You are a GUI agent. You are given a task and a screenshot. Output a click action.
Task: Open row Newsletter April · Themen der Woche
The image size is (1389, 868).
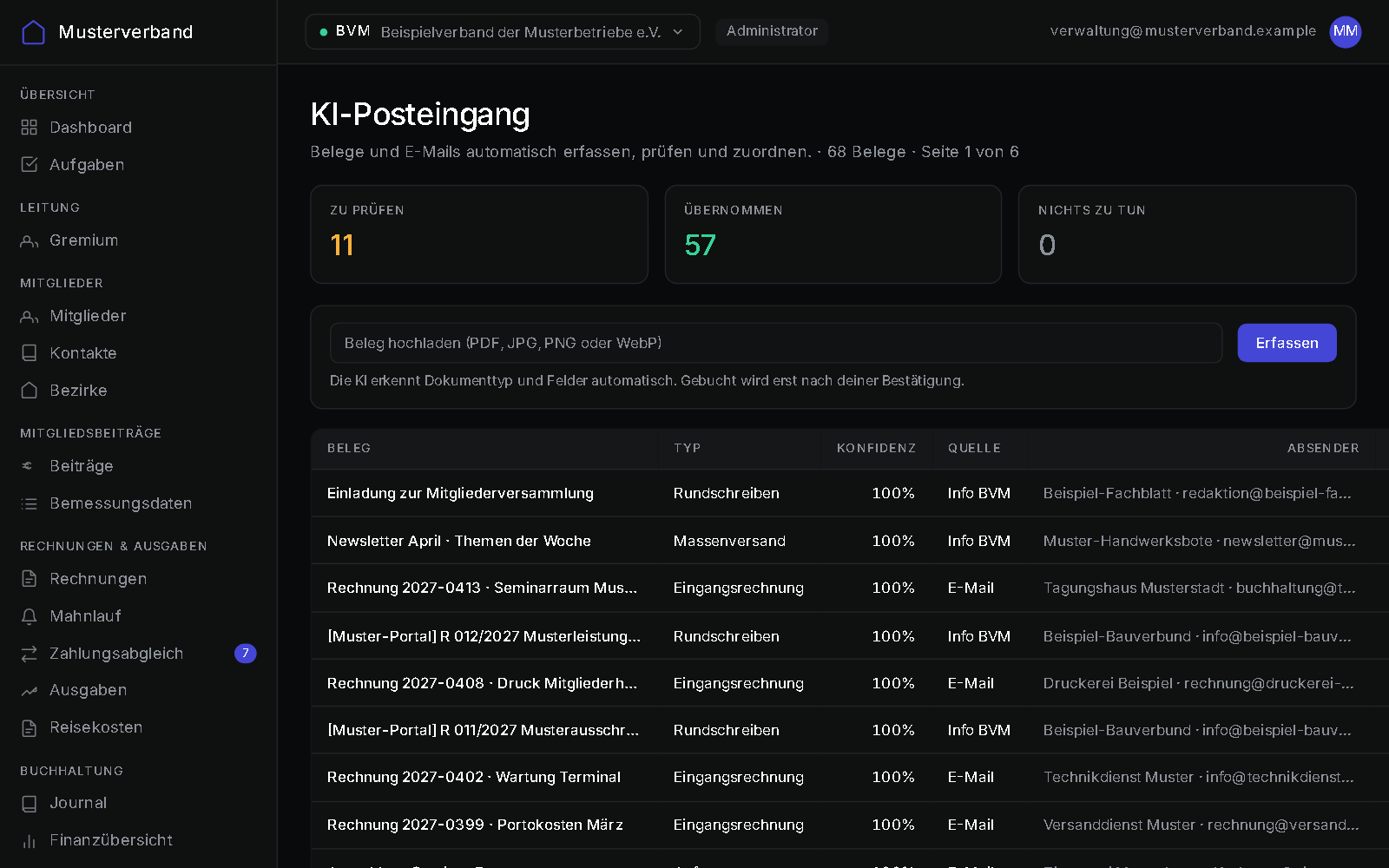[850, 541]
